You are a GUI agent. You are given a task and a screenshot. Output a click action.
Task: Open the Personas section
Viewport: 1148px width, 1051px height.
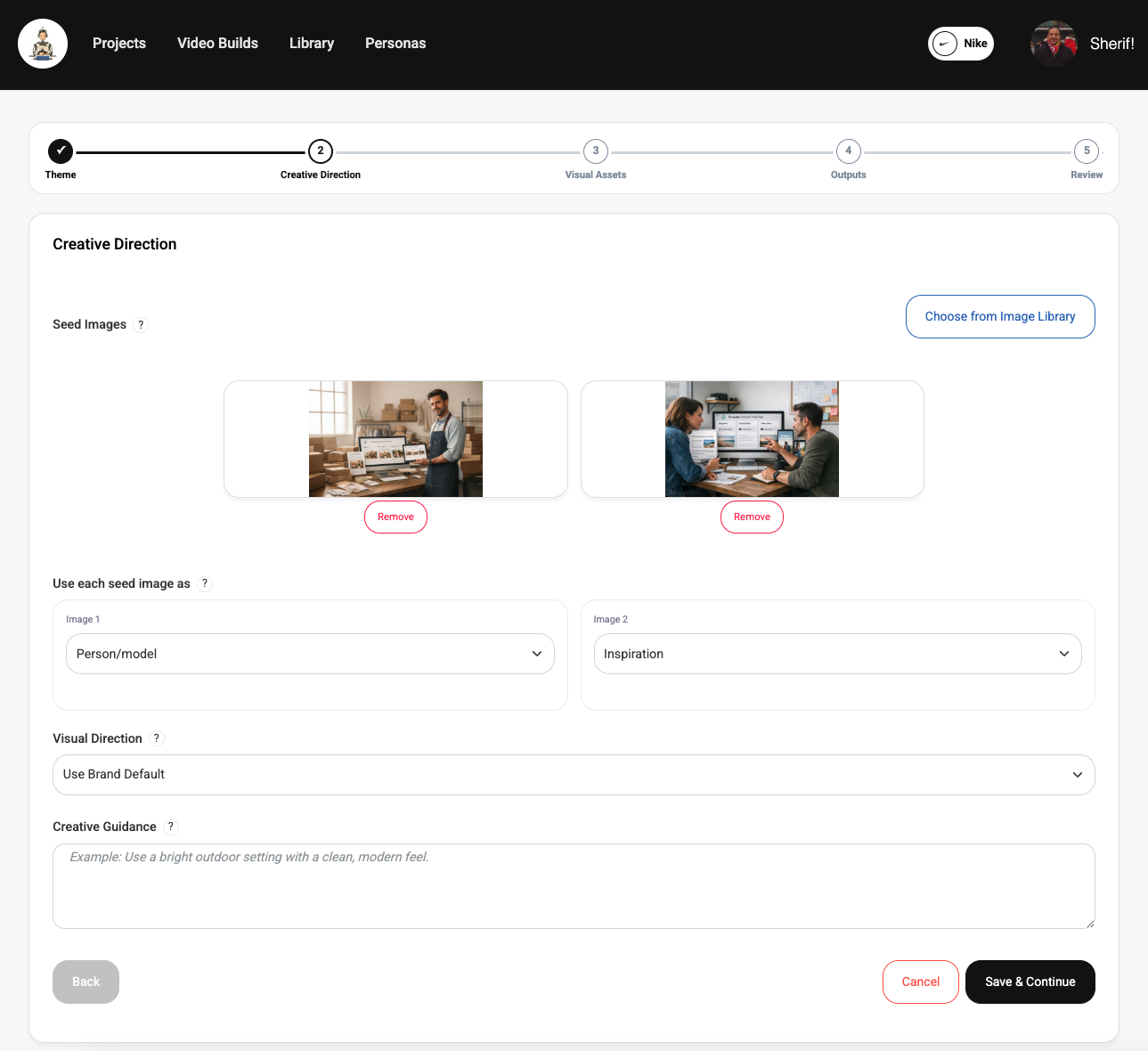[395, 44]
